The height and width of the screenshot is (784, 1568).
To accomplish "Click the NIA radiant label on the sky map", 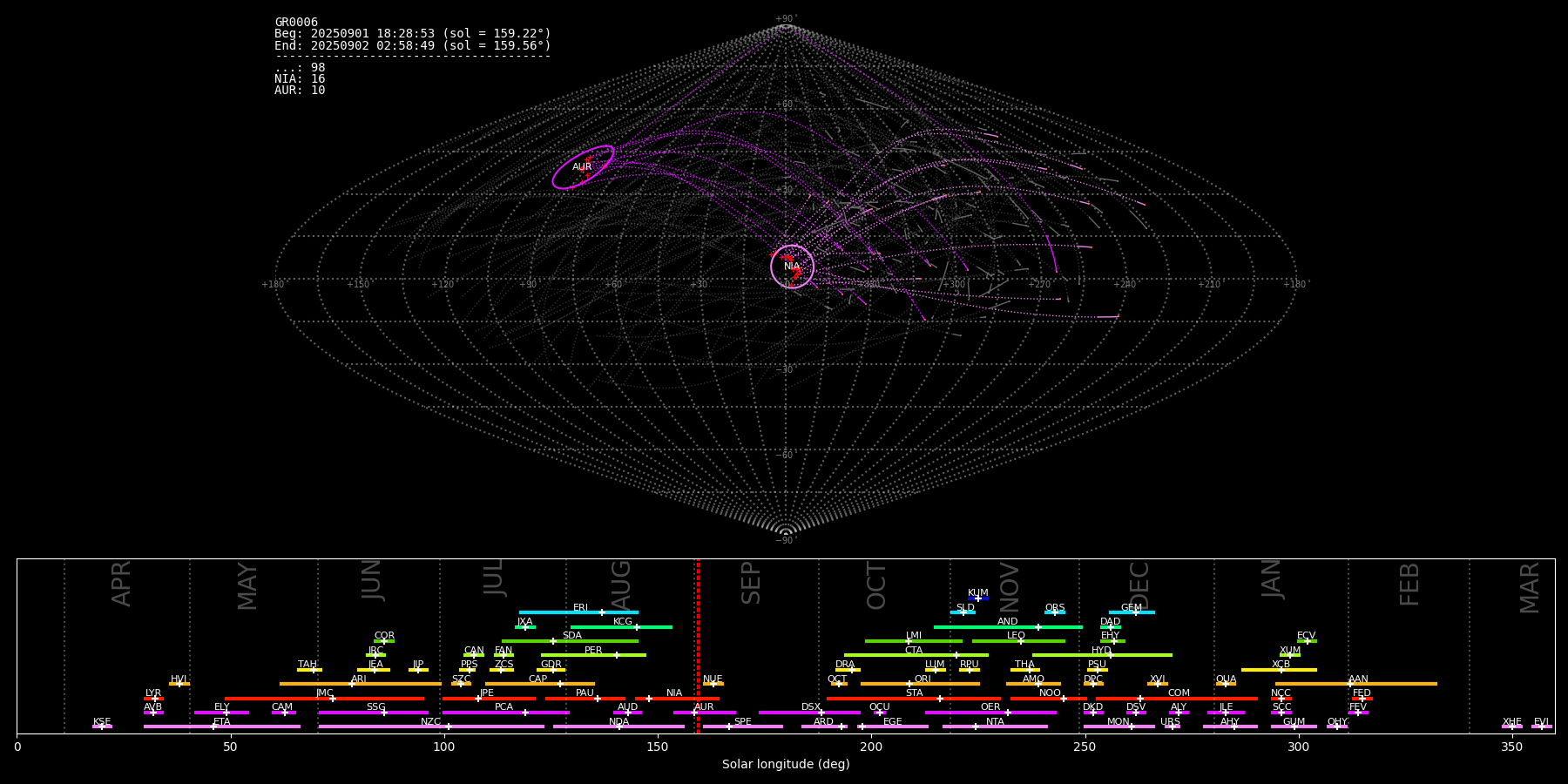I will pos(792,267).
